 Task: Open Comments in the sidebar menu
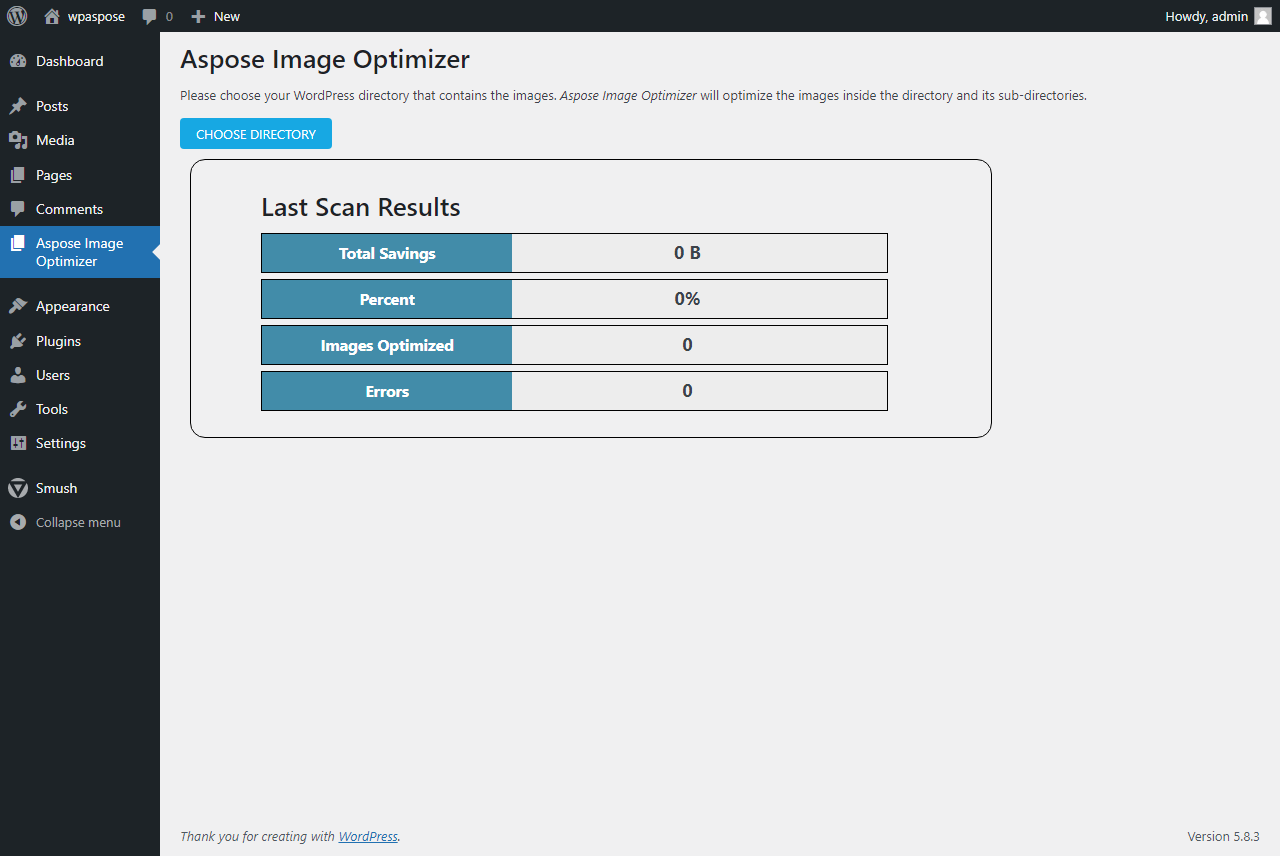click(80, 209)
